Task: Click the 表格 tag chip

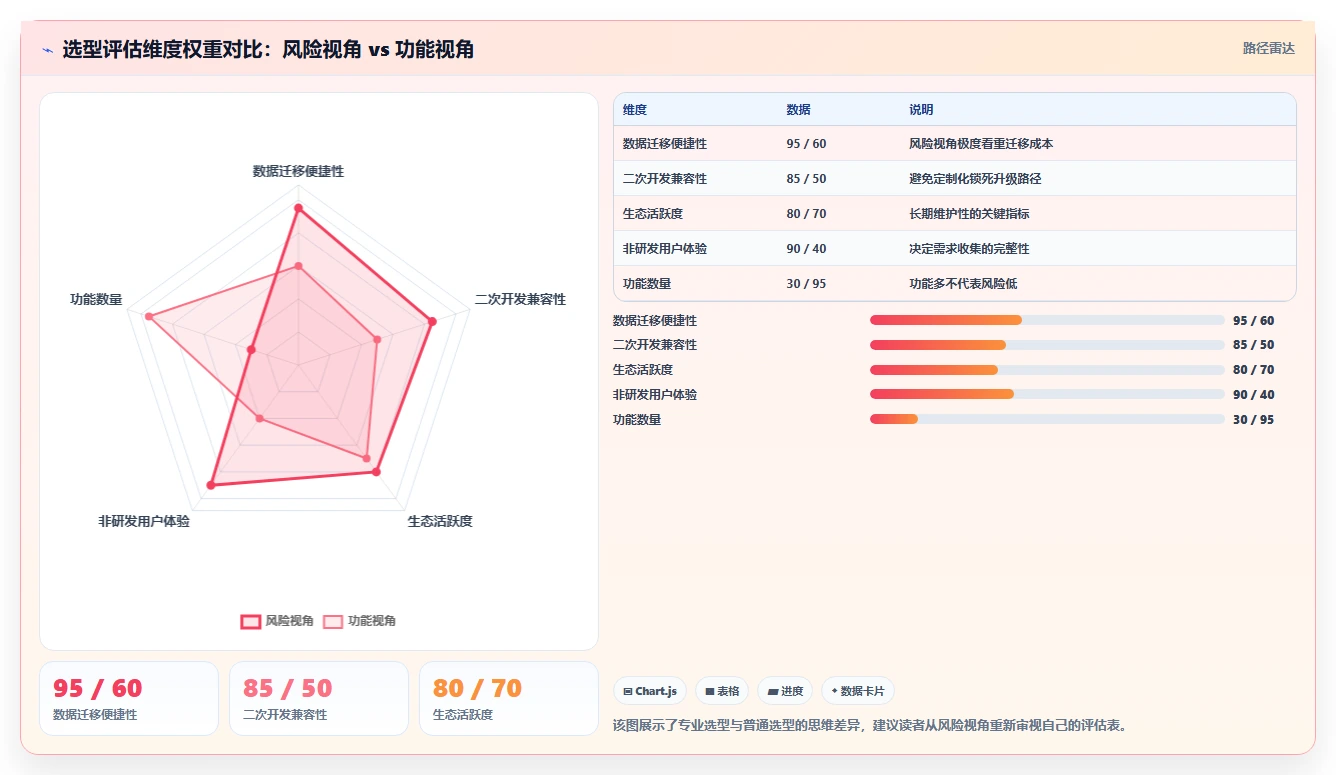Action: pos(722,691)
